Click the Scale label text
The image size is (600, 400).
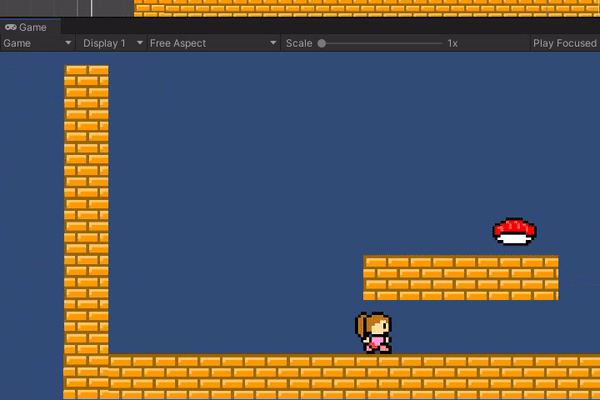coord(298,44)
